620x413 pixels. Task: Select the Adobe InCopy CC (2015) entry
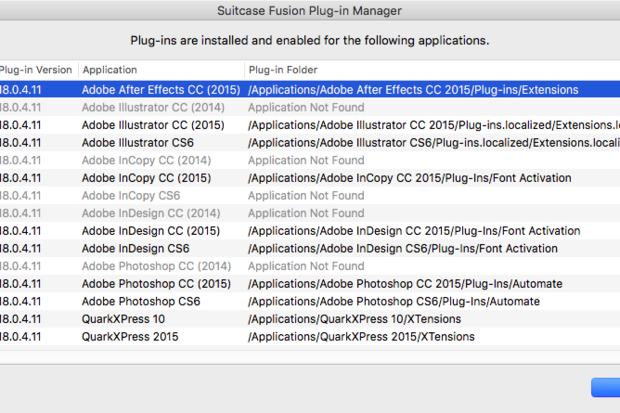click(146, 178)
